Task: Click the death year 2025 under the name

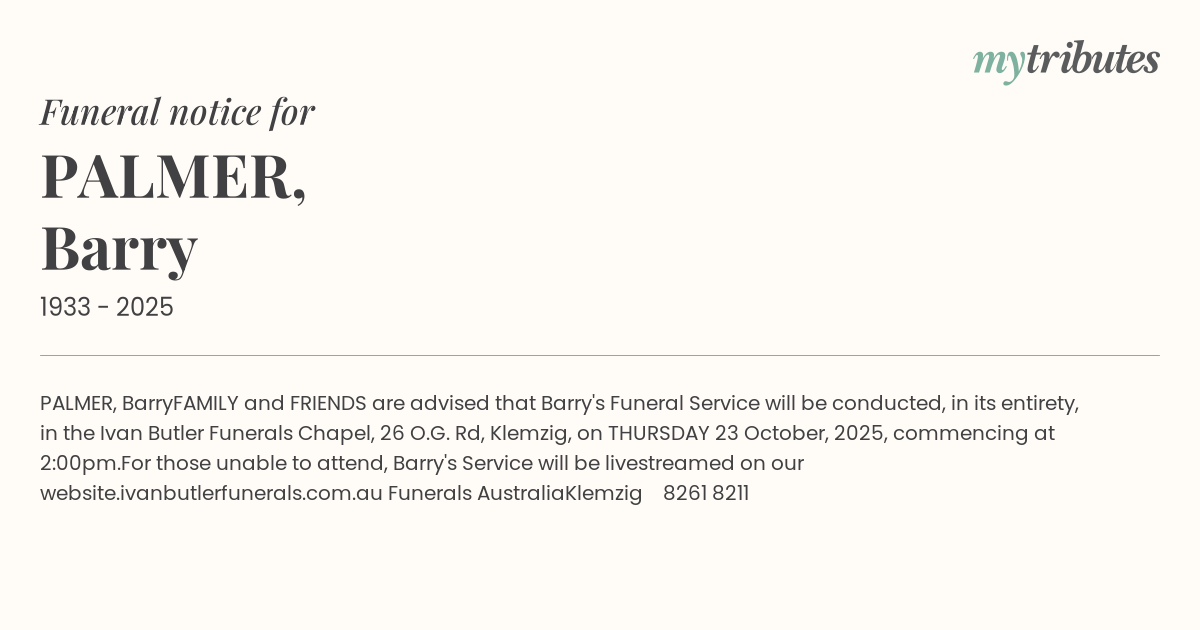Action: (x=145, y=307)
